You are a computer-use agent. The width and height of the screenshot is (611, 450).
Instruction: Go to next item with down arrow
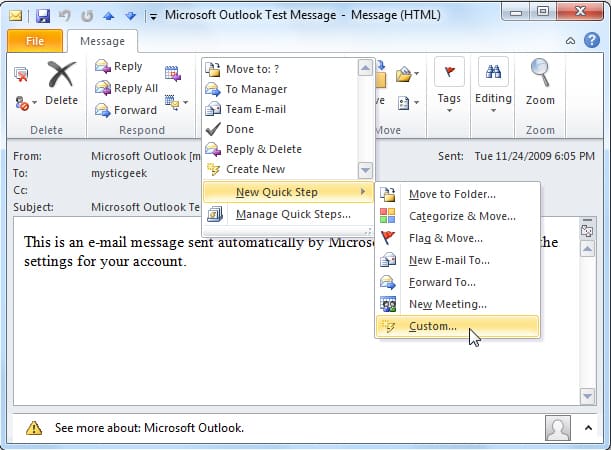coord(131,16)
